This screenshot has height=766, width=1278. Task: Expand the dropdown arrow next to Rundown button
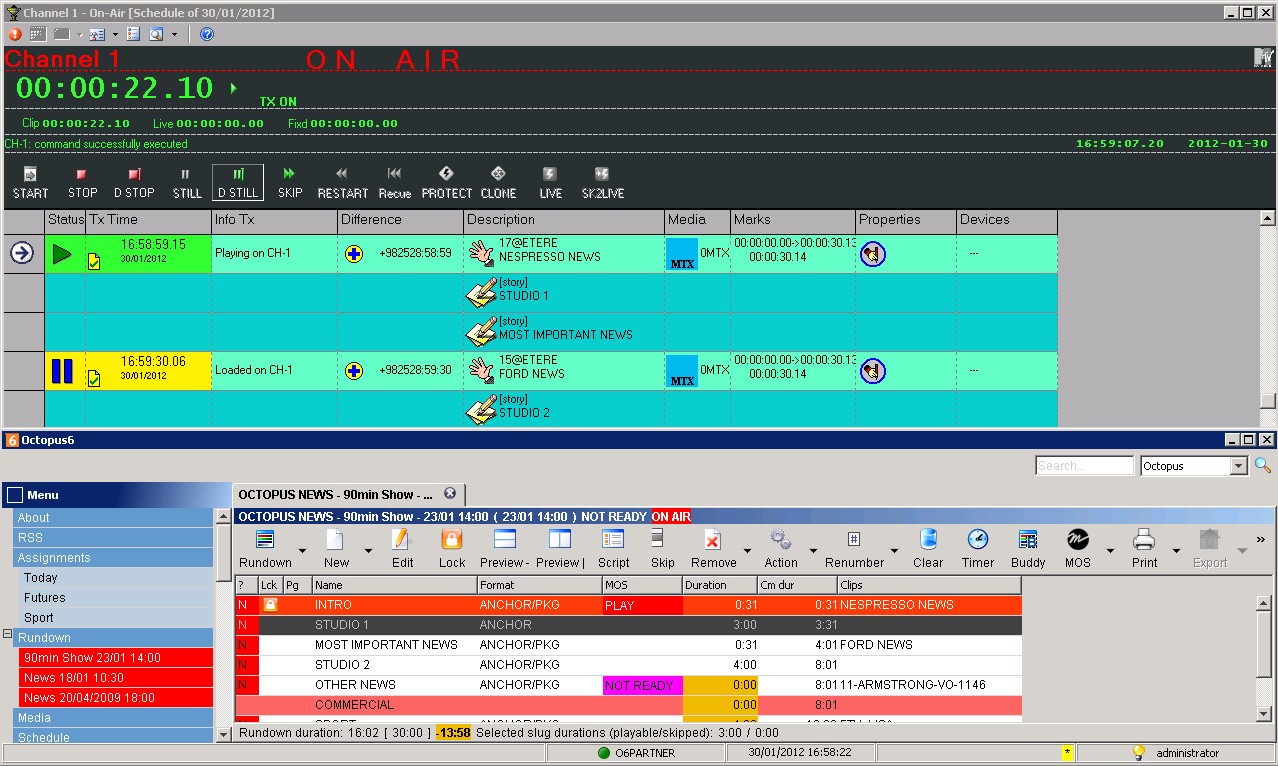pyautogui.click(x=302, y=550)
